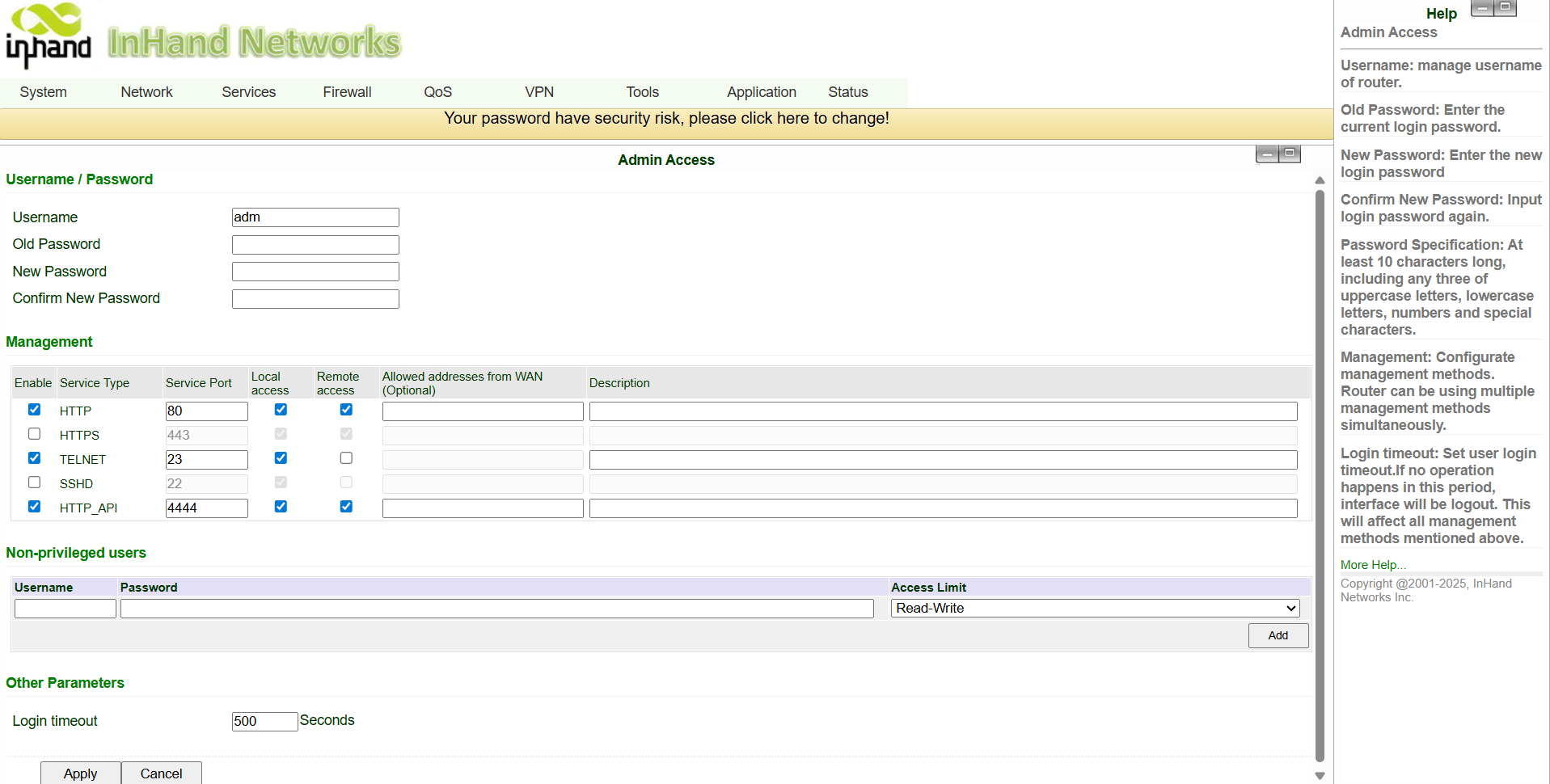The width and height of the screenshot is (1550, 784).
Task: Disable the HTTP_API service checkbox
Action: [34, 507]
